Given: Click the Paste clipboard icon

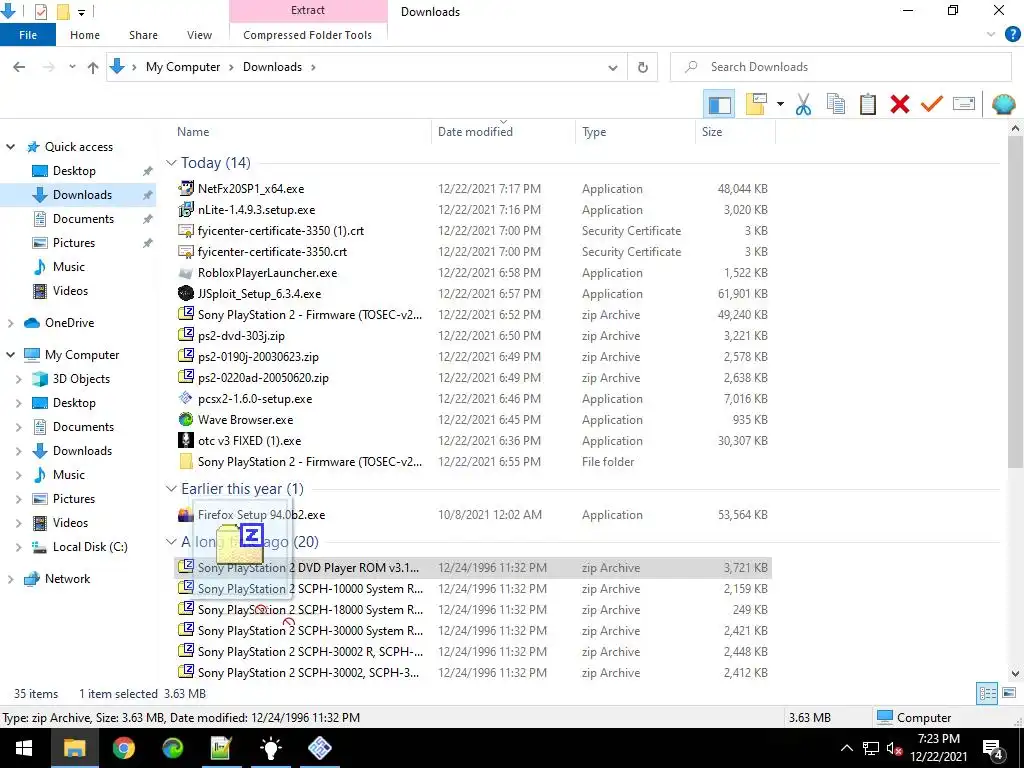Looking at the screenshot, I should [867, 104].
